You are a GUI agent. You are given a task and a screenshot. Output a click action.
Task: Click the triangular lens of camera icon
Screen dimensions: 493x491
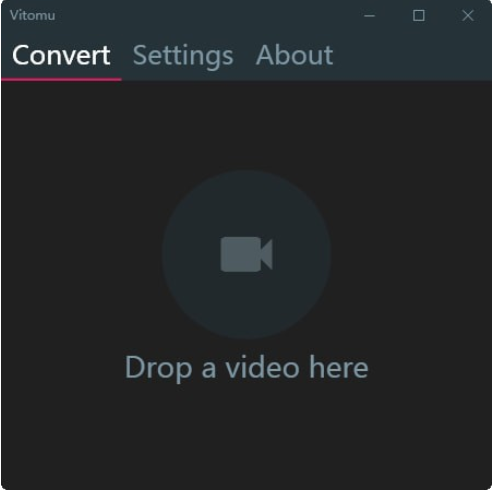pos(267,254)
